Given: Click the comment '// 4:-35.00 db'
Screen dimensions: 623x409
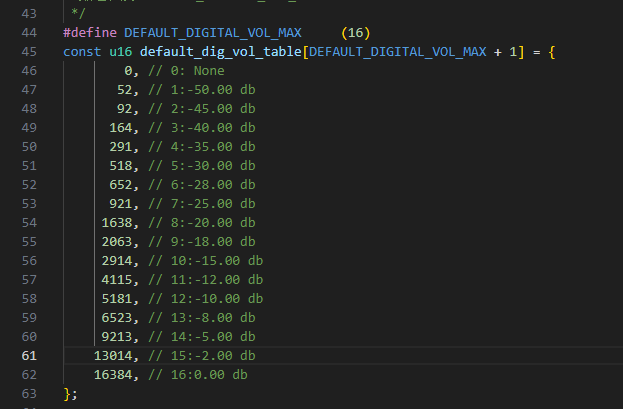Looking at the screenshot, I should (x=202, y=147).
